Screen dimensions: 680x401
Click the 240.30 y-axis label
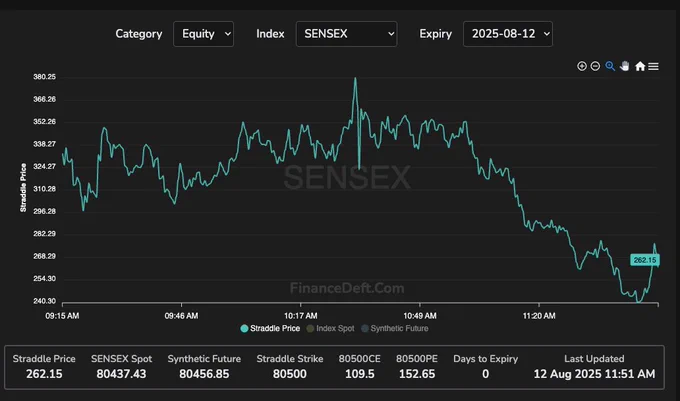44,301
